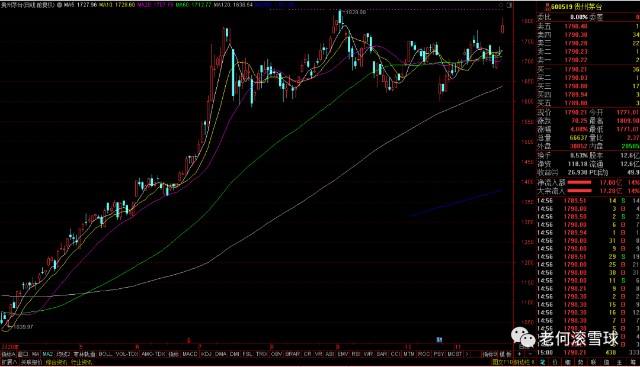
Task: Select the PSY indicator tab
Action: 439,354
